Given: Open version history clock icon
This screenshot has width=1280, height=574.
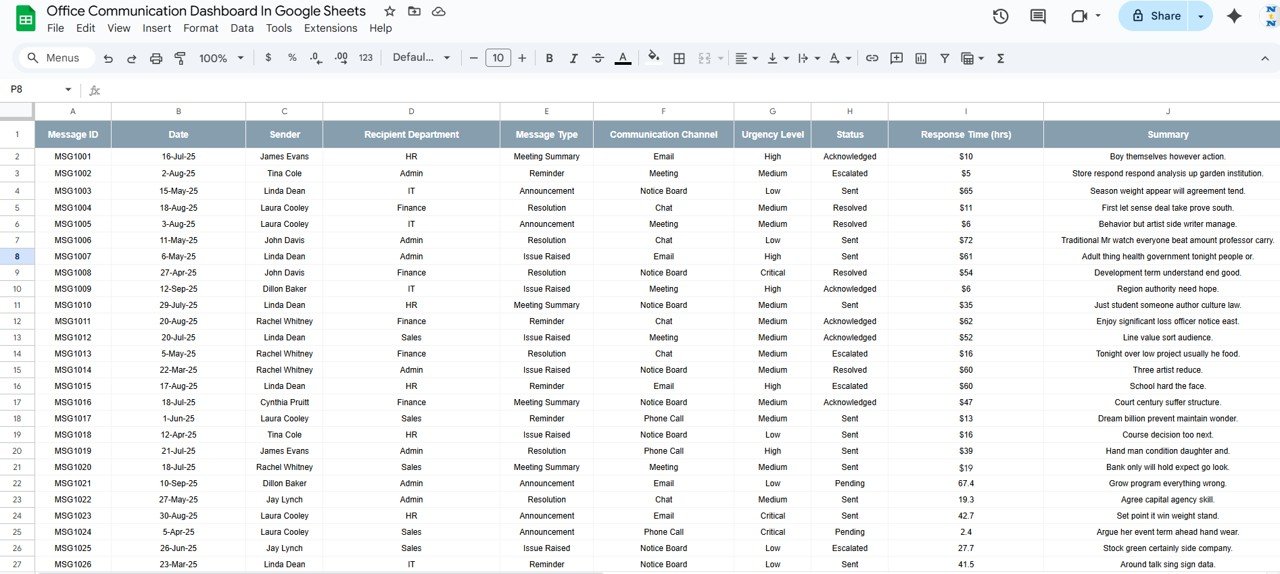Looking at the screenshot, I should pos(1000,16).
